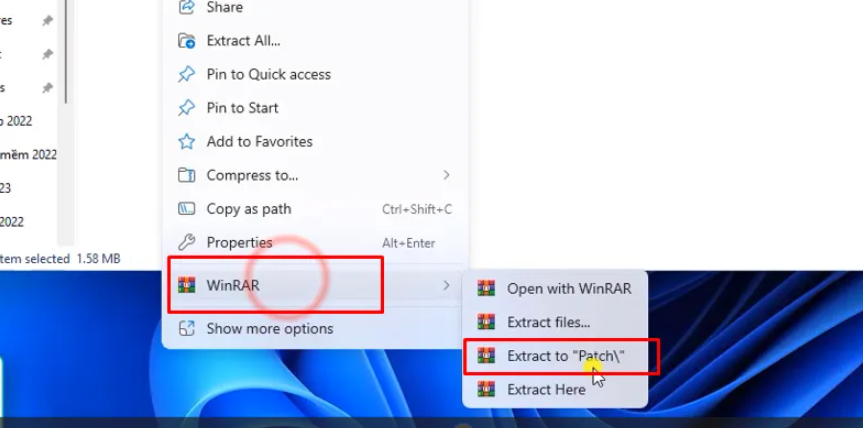
Task: Click the zipped folder icon for Compress to
Action: pyautogui.click(x=187, y=175)
